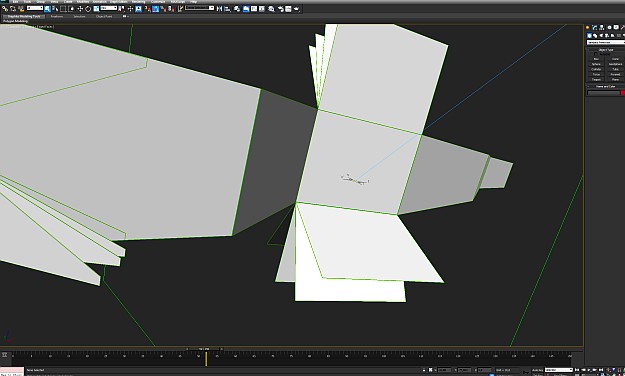Click the Sphere primitive button
The height and width of the screenshot is (376, 625).
click(x=596, y=64)
